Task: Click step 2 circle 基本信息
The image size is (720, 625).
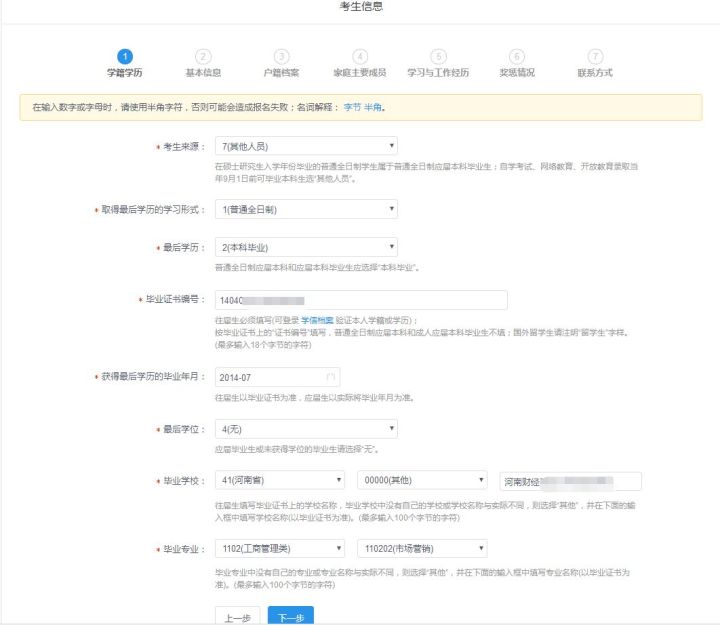Action: click(x=203, y=57)
